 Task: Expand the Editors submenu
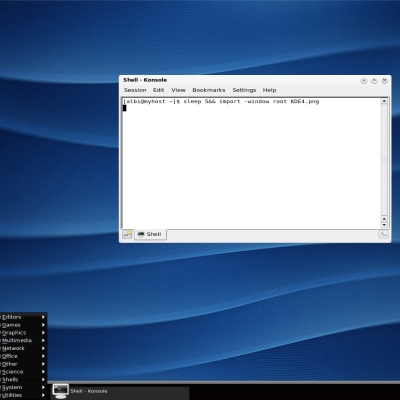pos(23,317)
